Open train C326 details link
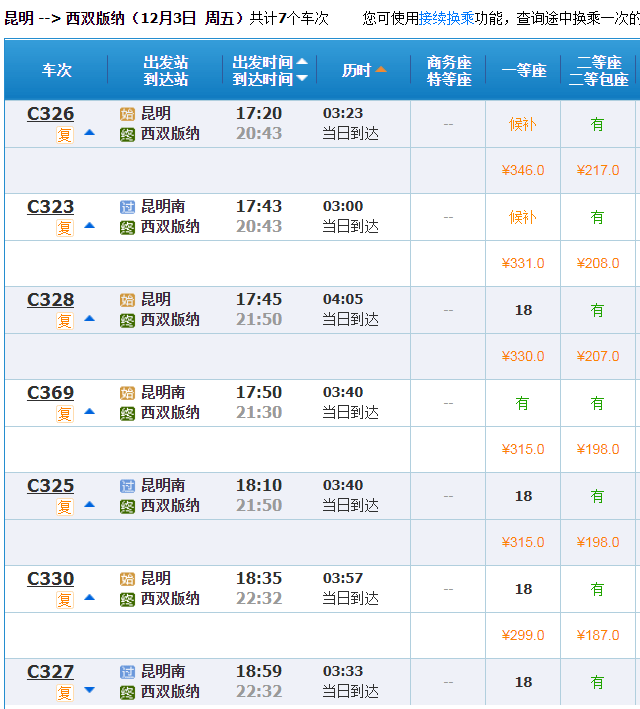 click(50, 113)
